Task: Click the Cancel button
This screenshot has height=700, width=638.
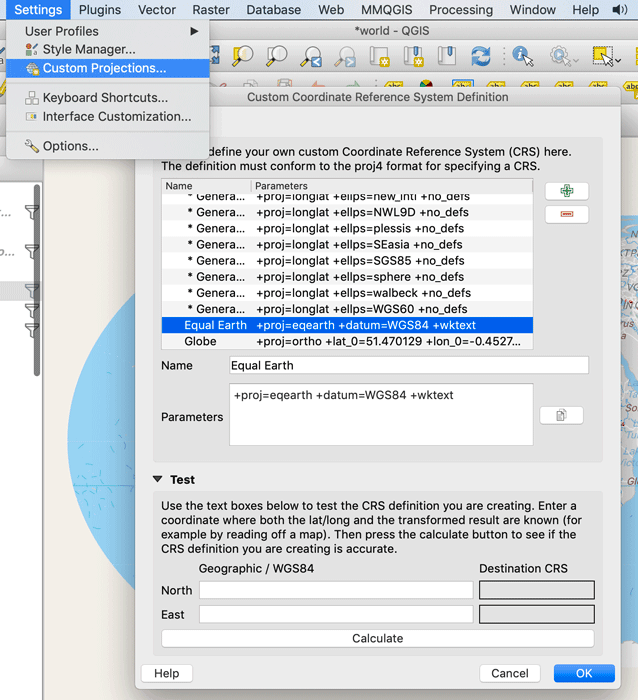Action: click(x=510, y=673)
